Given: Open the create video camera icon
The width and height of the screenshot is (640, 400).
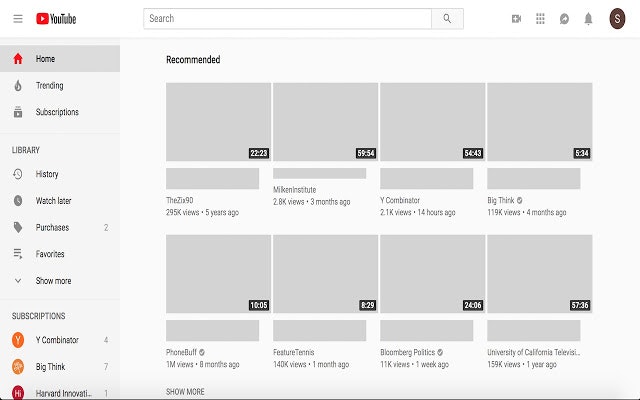Looking at the screenshot, I should click(x=516, y=19).
